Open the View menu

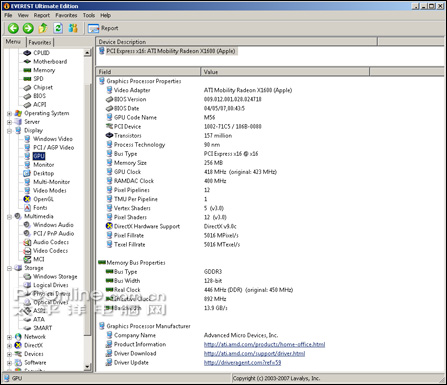point(23,15)
